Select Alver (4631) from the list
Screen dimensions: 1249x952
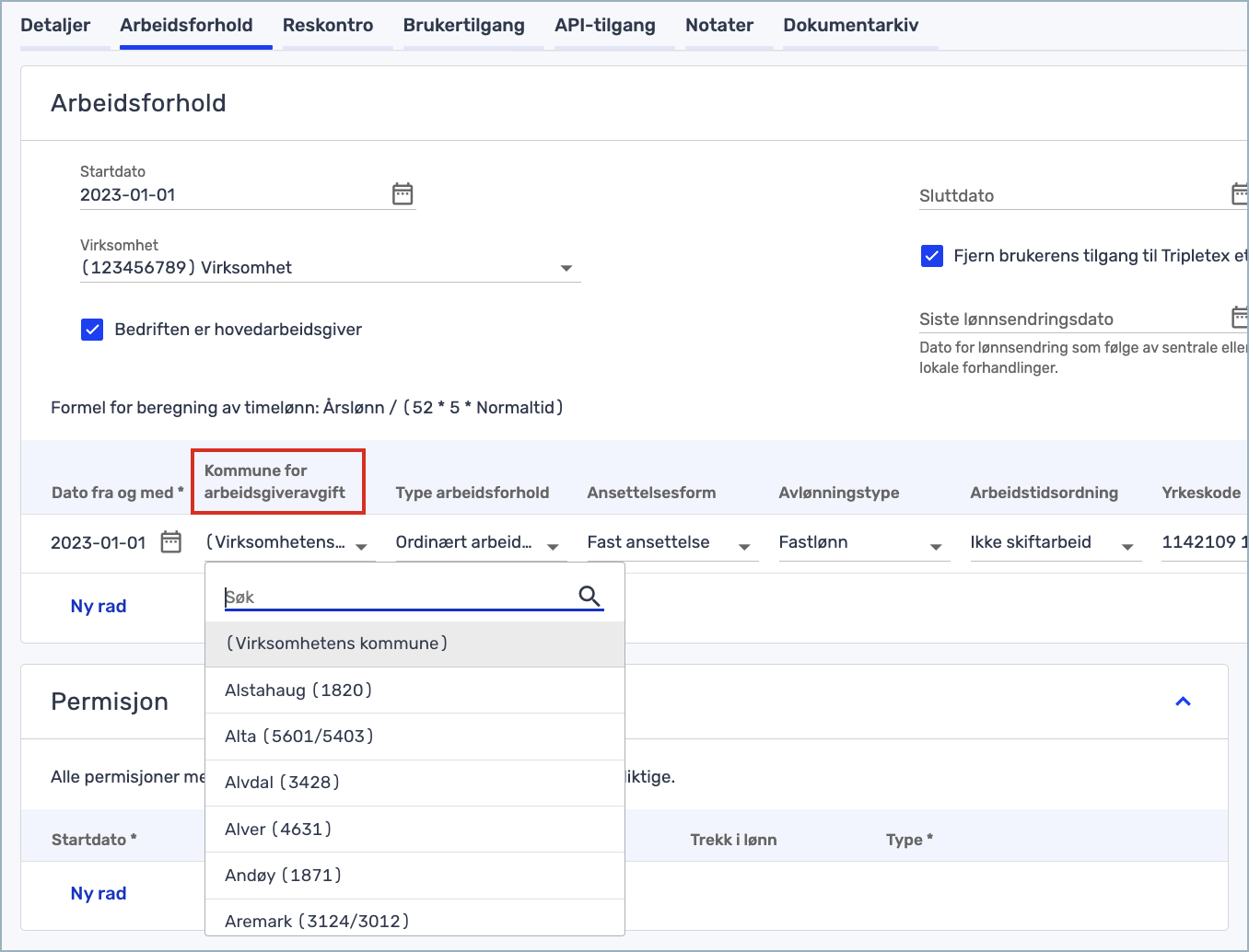414,830
